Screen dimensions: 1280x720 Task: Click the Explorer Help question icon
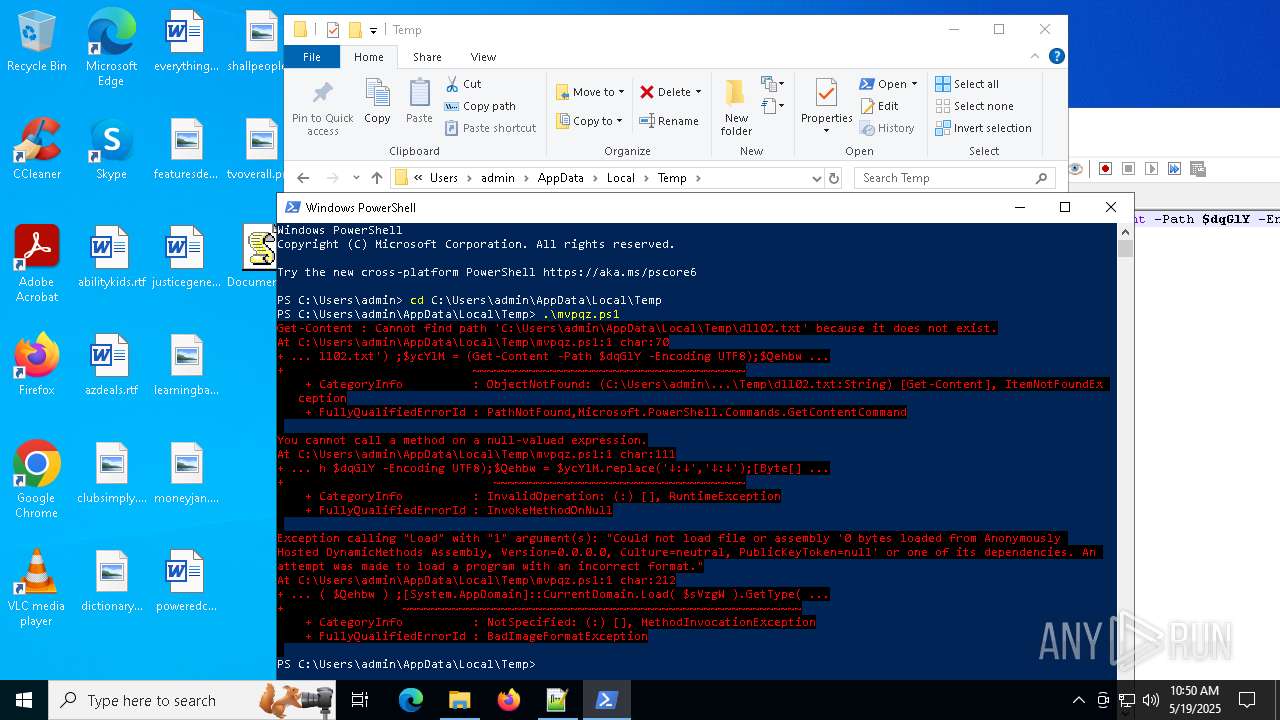pyautogui.click(x=1056, y=57)
